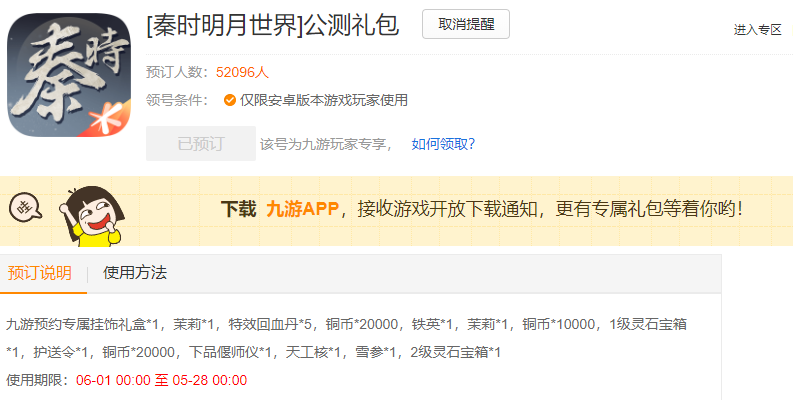The height and width of the screenshot is (400, 793).
Task: Click the reservation count 52096人
Action: 242,72
